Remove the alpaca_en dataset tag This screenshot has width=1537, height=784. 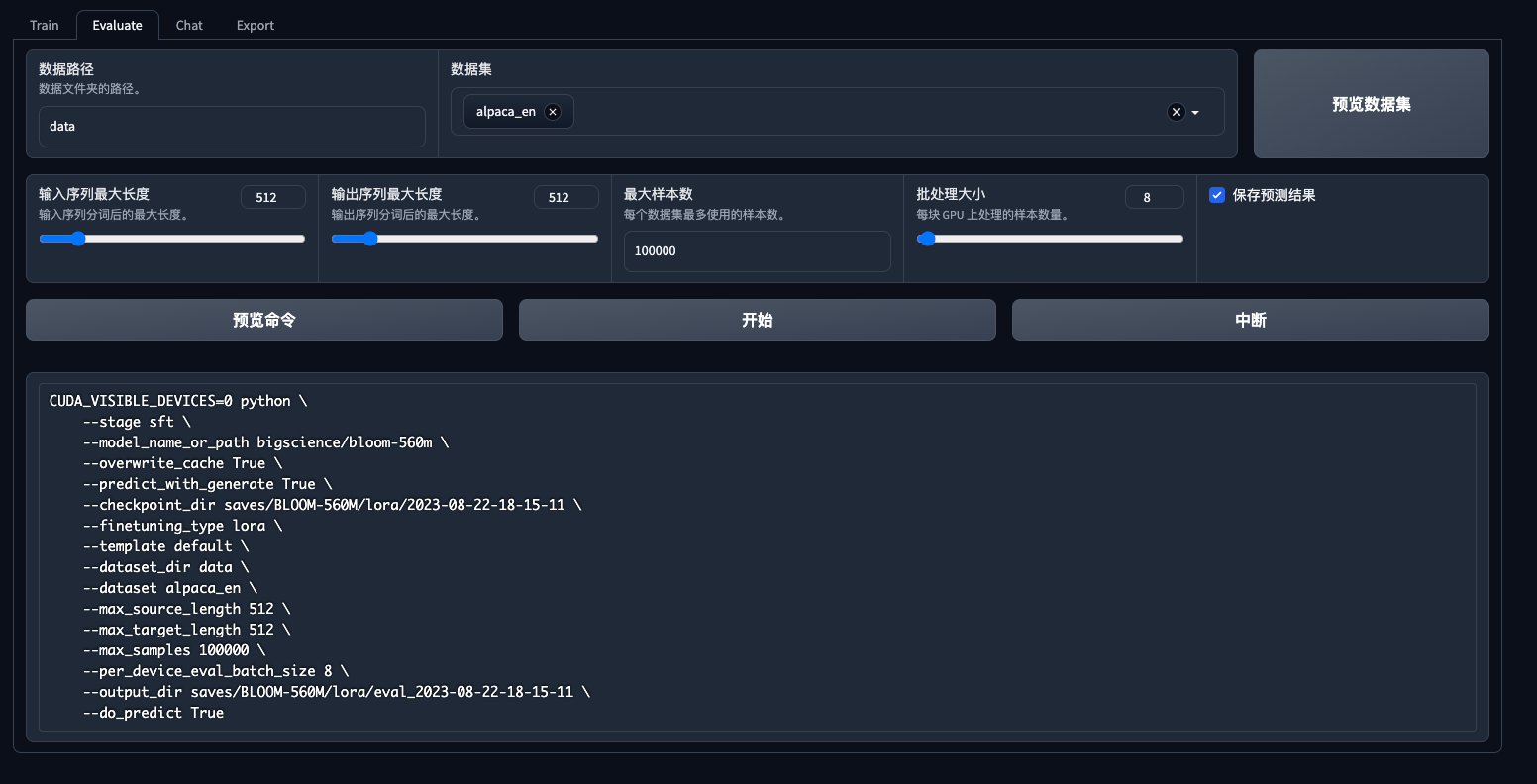click(x=553, y=112)
